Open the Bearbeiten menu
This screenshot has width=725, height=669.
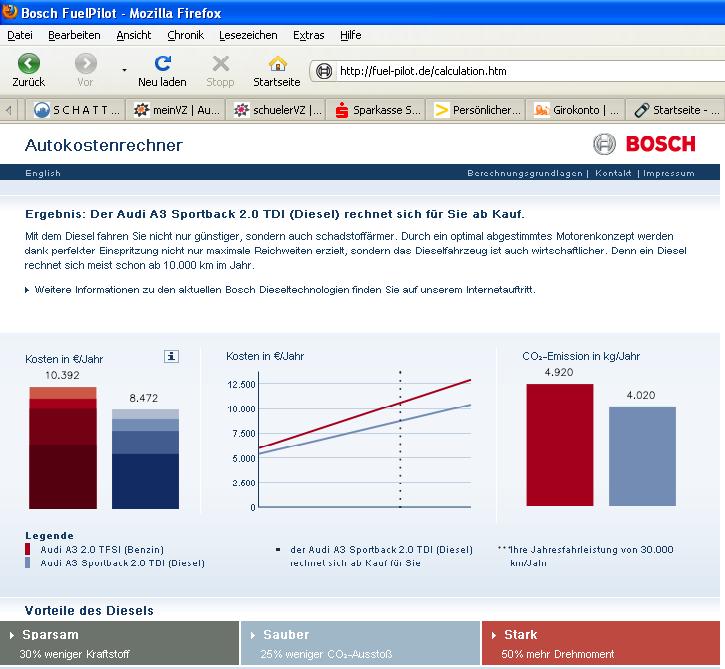pos(74,35)
